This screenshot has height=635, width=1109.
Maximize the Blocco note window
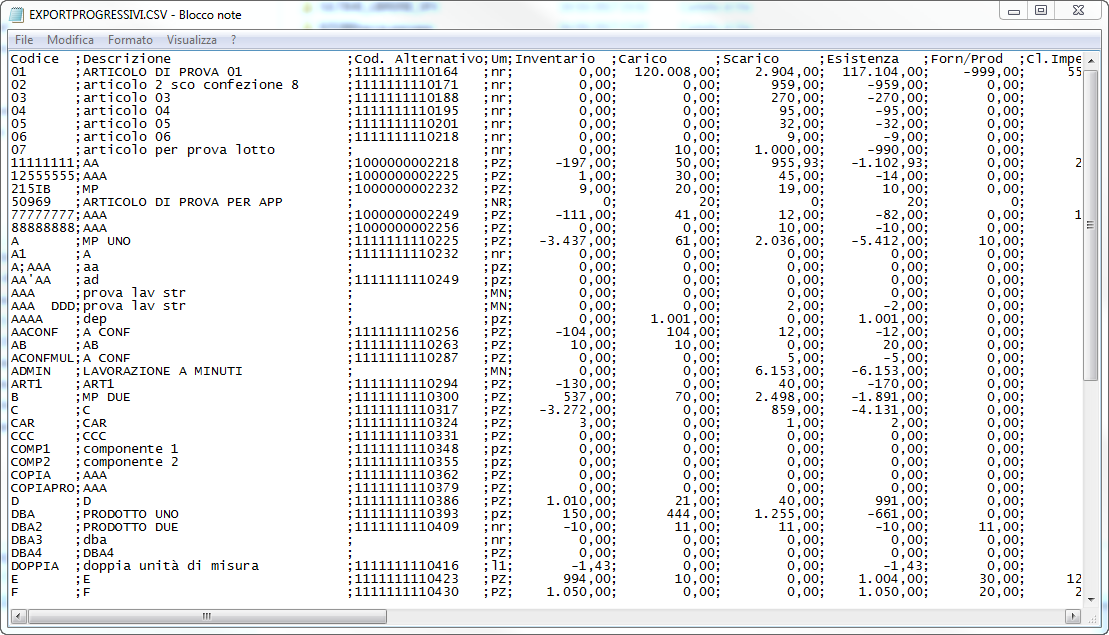coord(1041,11)
